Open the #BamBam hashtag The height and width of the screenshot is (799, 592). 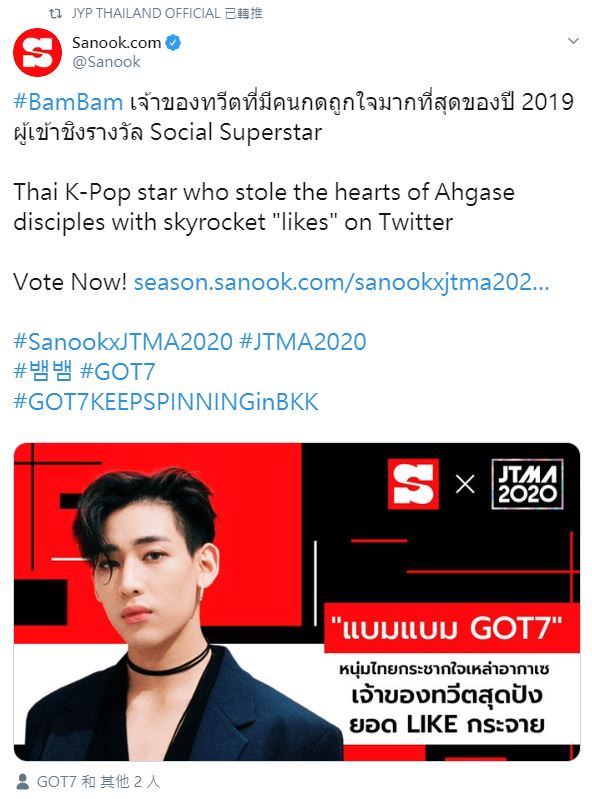tap(68, 102)
